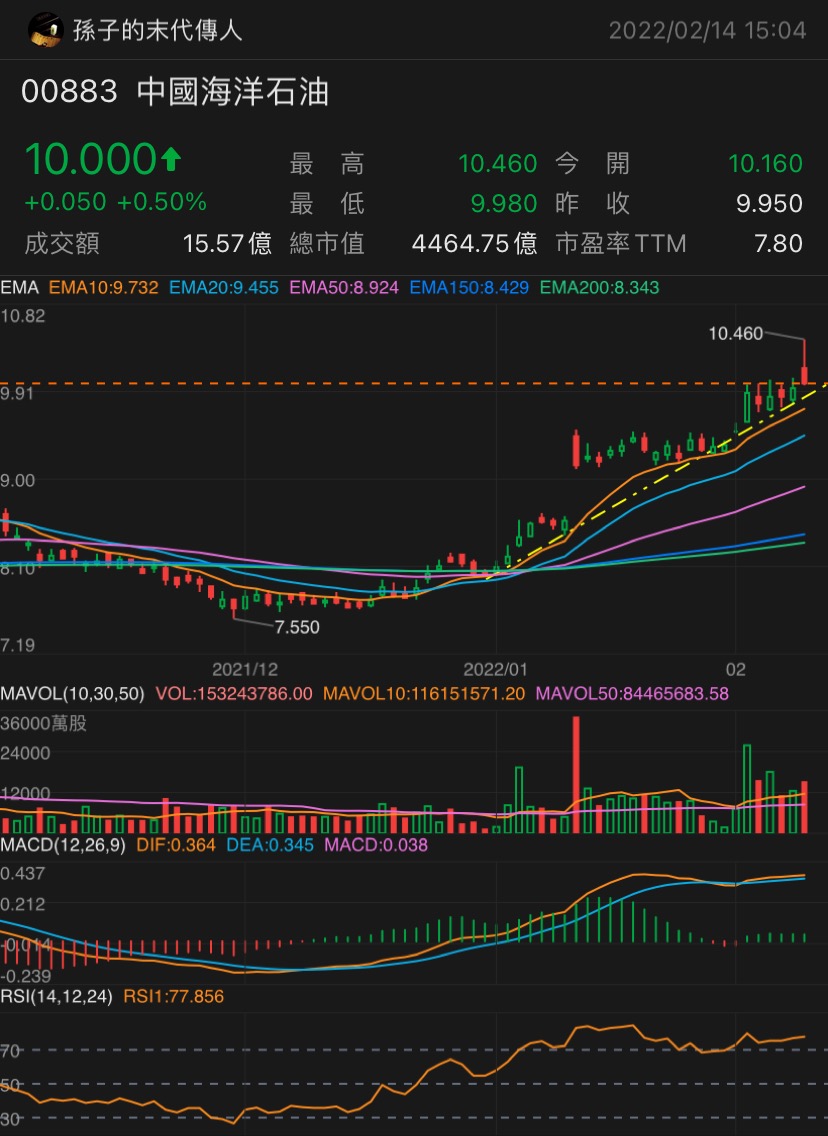Open profile 孫子的末代傳人
828x1136 pixels.
point(157,30)
